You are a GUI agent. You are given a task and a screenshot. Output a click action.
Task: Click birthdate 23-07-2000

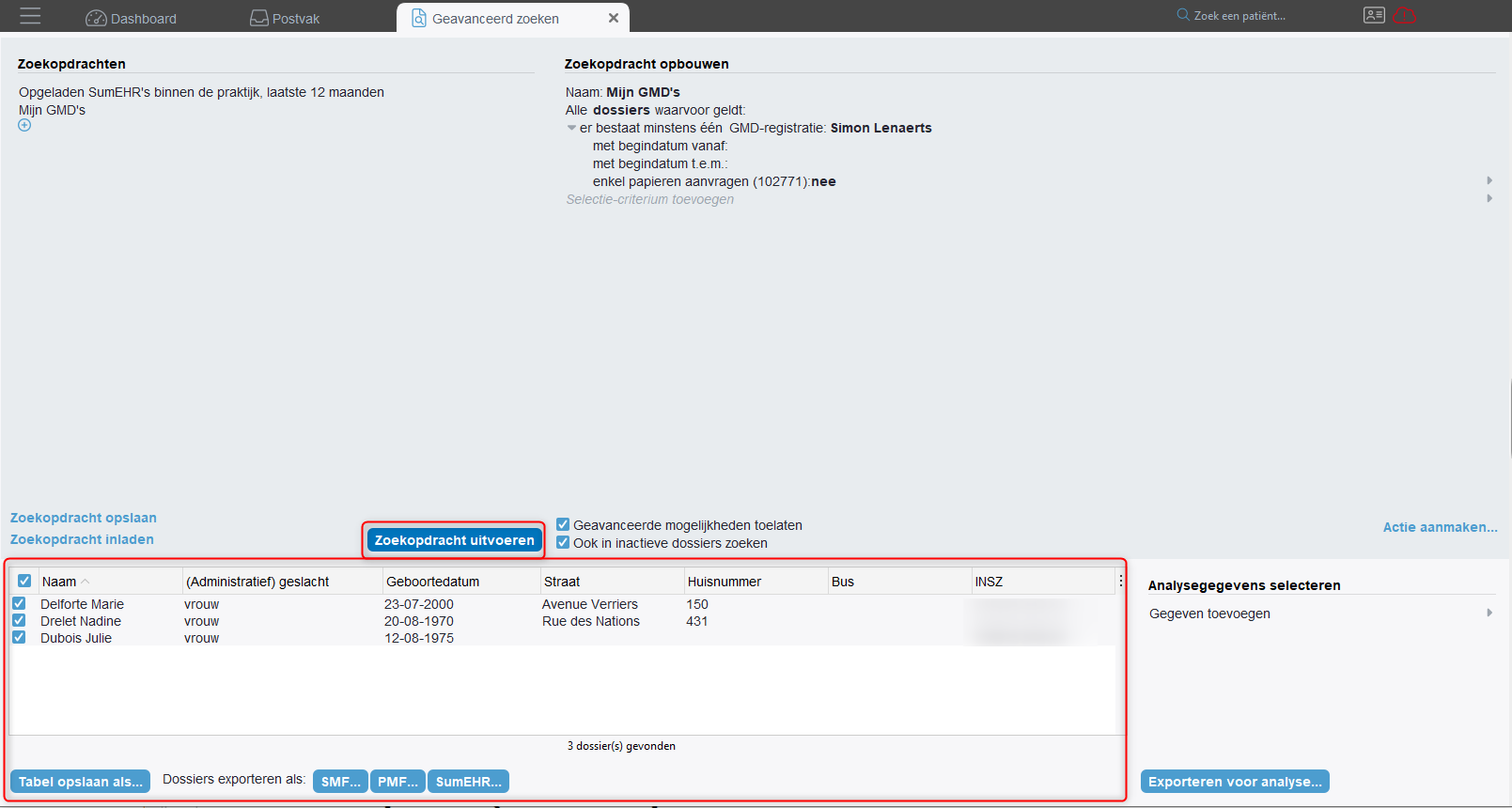[x=419, y=604]
